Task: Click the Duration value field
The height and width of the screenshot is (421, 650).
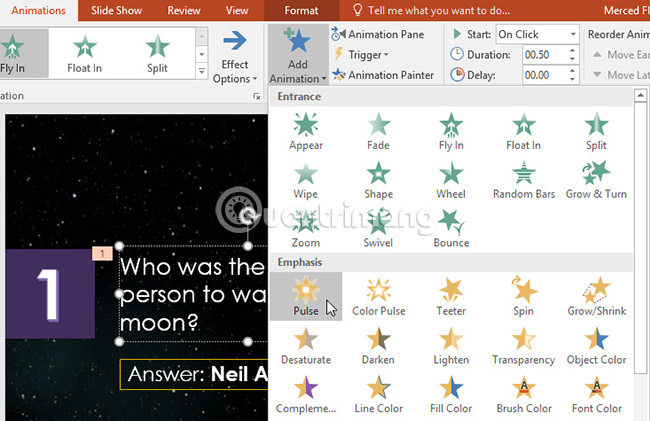Action: [544, 55]
